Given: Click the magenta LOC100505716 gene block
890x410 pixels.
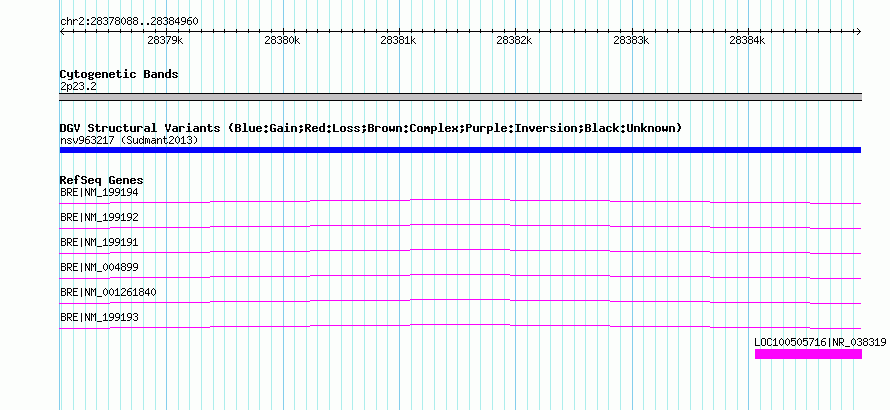Looking at the screenshot, I should pyautogui.click(x=808, y=354).
